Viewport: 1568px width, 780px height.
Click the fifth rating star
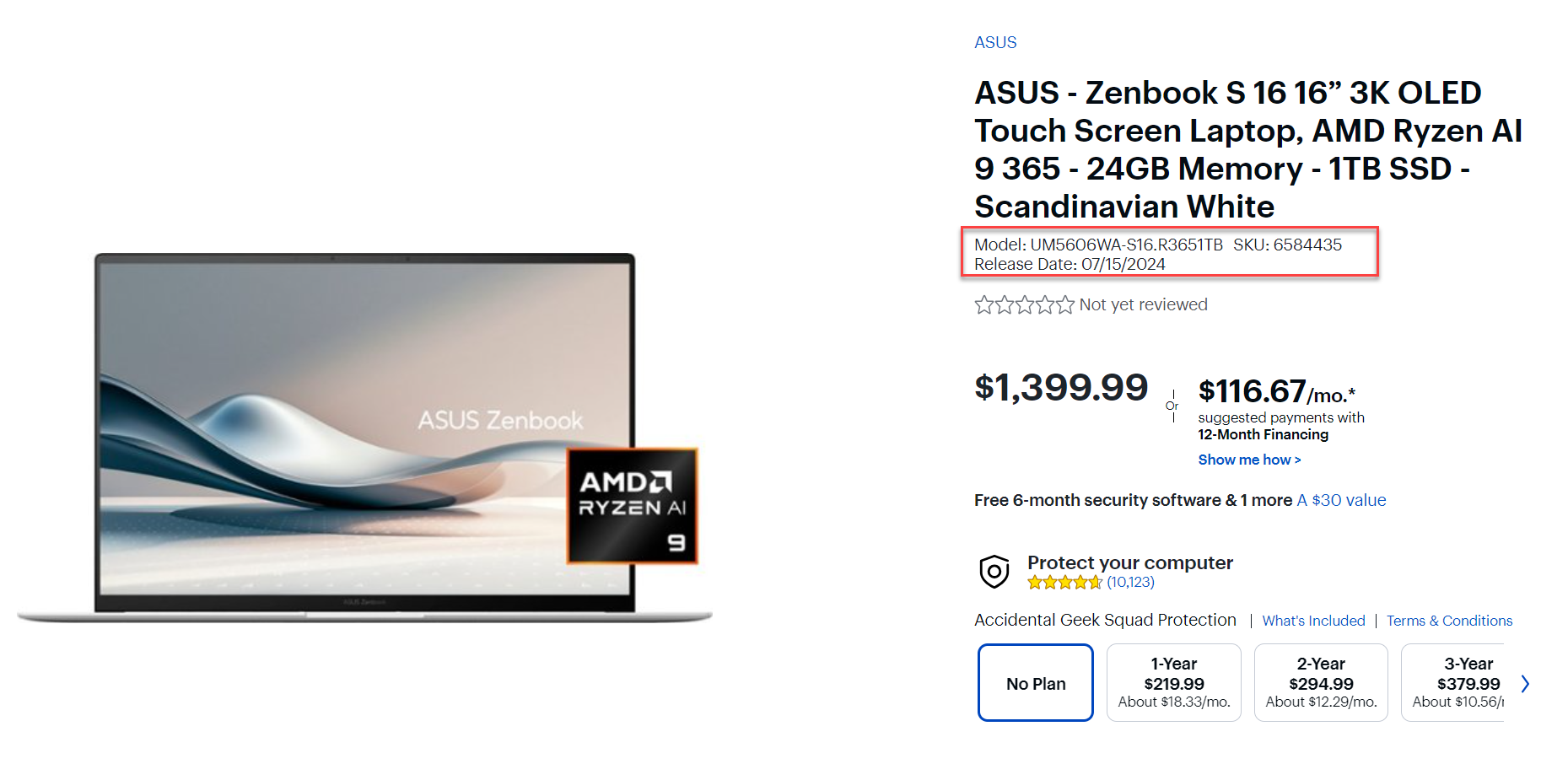click(1067, 304)
